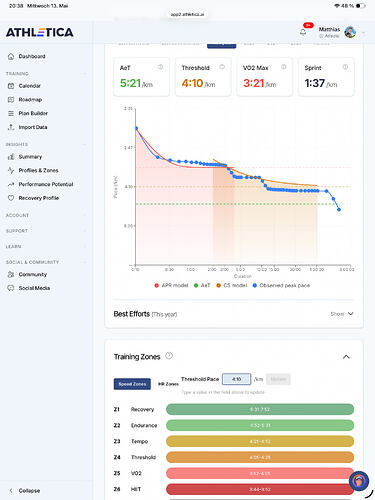Collapse the Insights sidebar section
375x500 pixels.
pos(84,144)
